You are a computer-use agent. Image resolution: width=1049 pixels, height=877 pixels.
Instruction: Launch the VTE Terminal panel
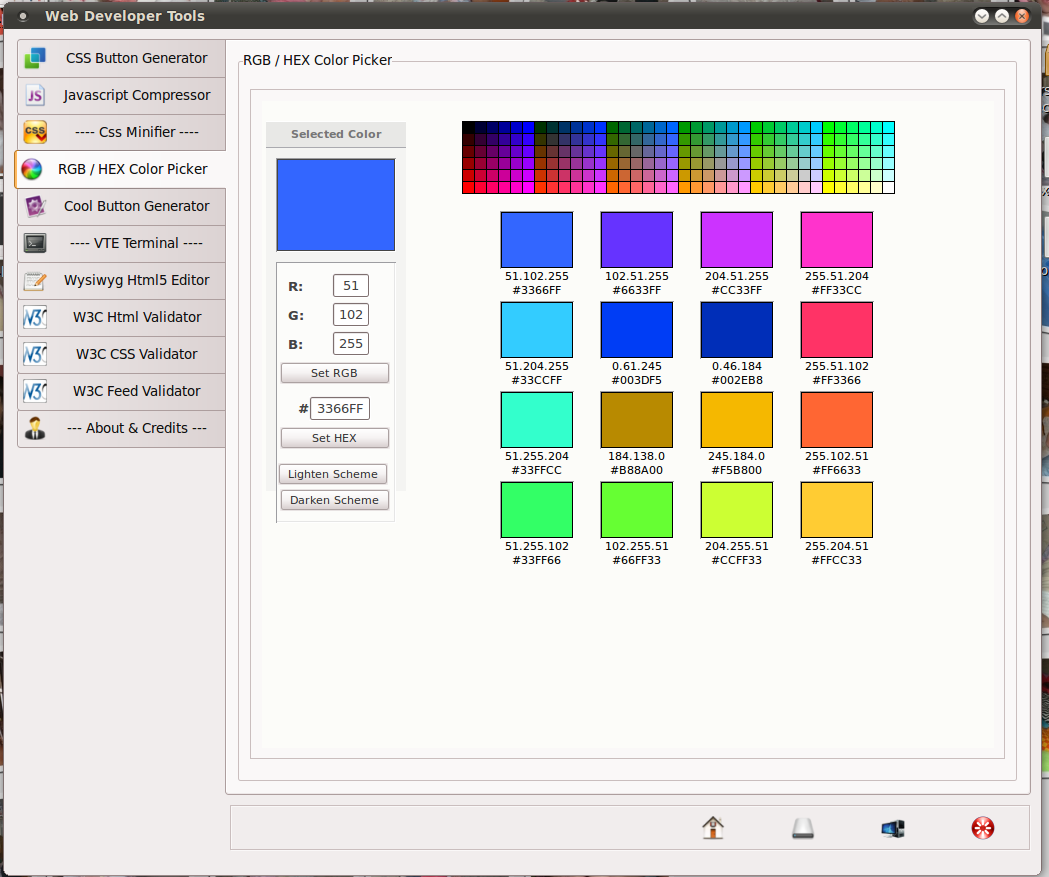pos(122,243)
